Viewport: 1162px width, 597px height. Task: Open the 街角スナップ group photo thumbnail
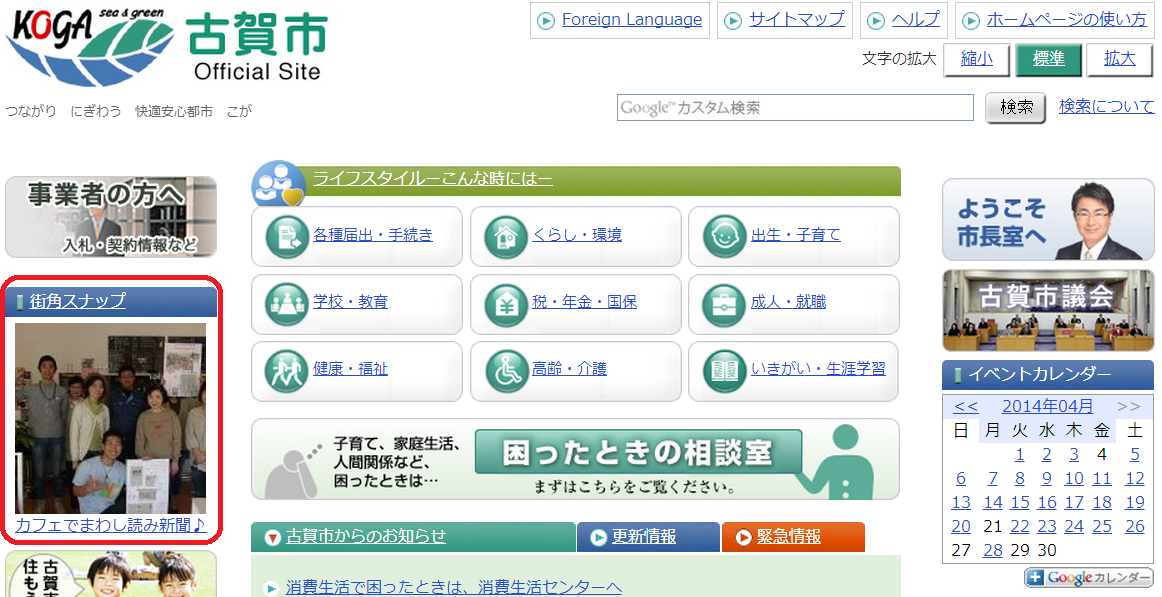point(110,418)
